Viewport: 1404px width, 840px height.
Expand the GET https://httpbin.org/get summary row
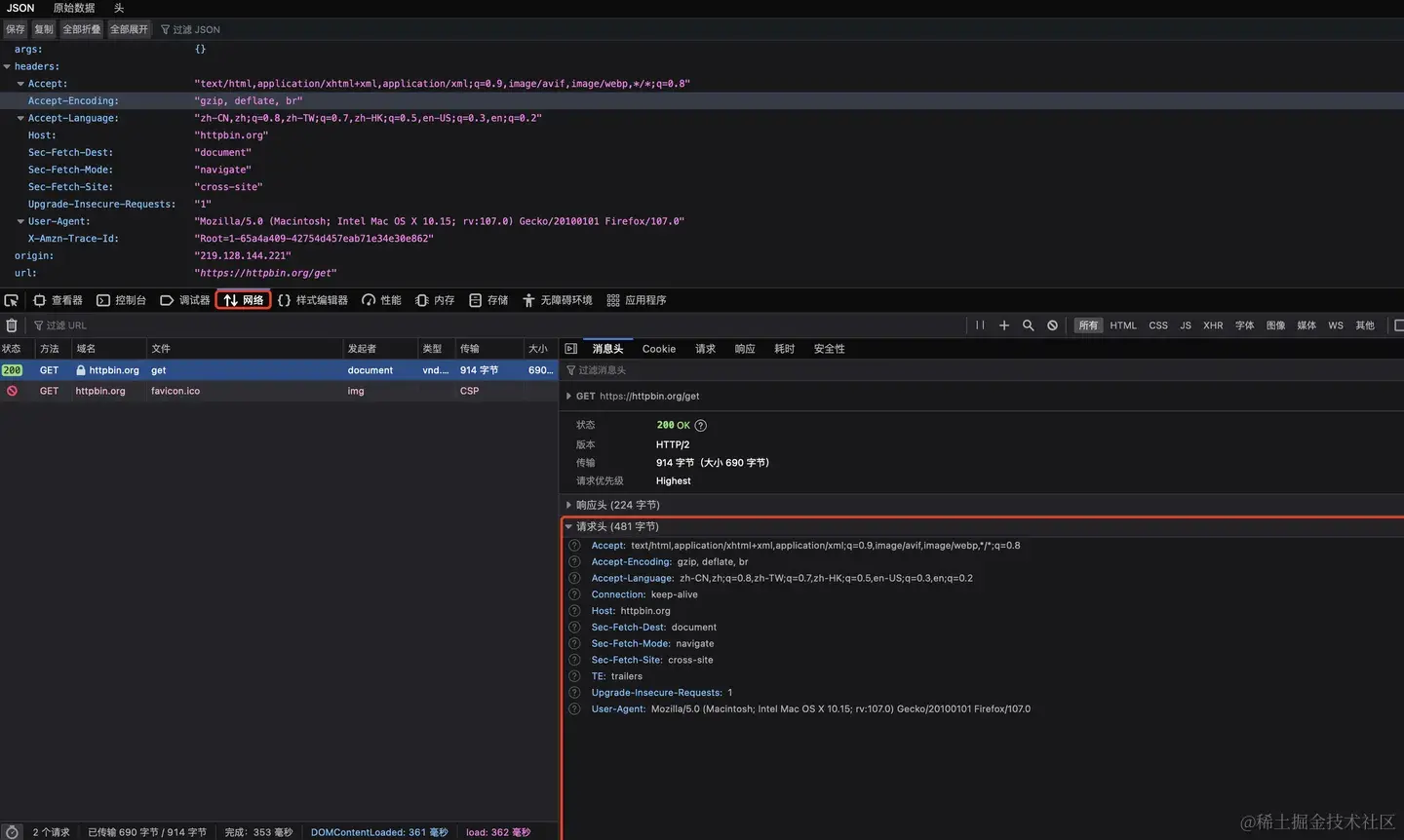pyautogui.click(x=568, y=397)
